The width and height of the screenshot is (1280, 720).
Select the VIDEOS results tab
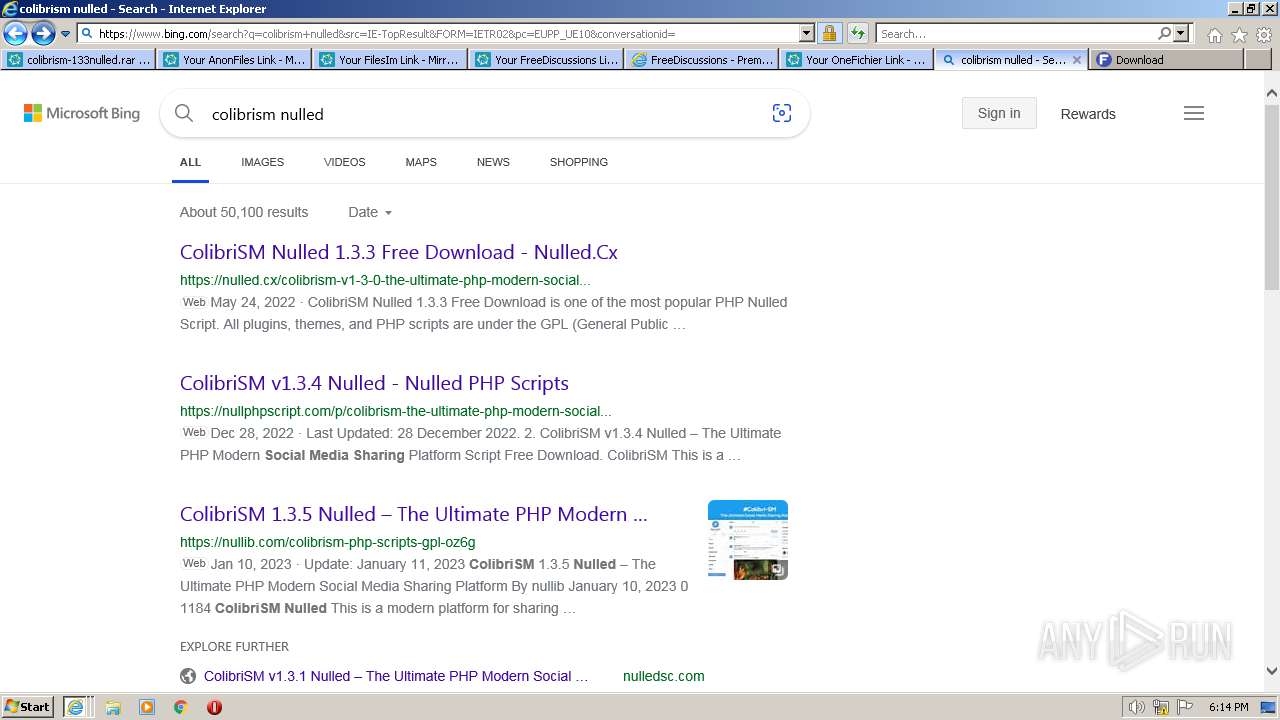344,162
